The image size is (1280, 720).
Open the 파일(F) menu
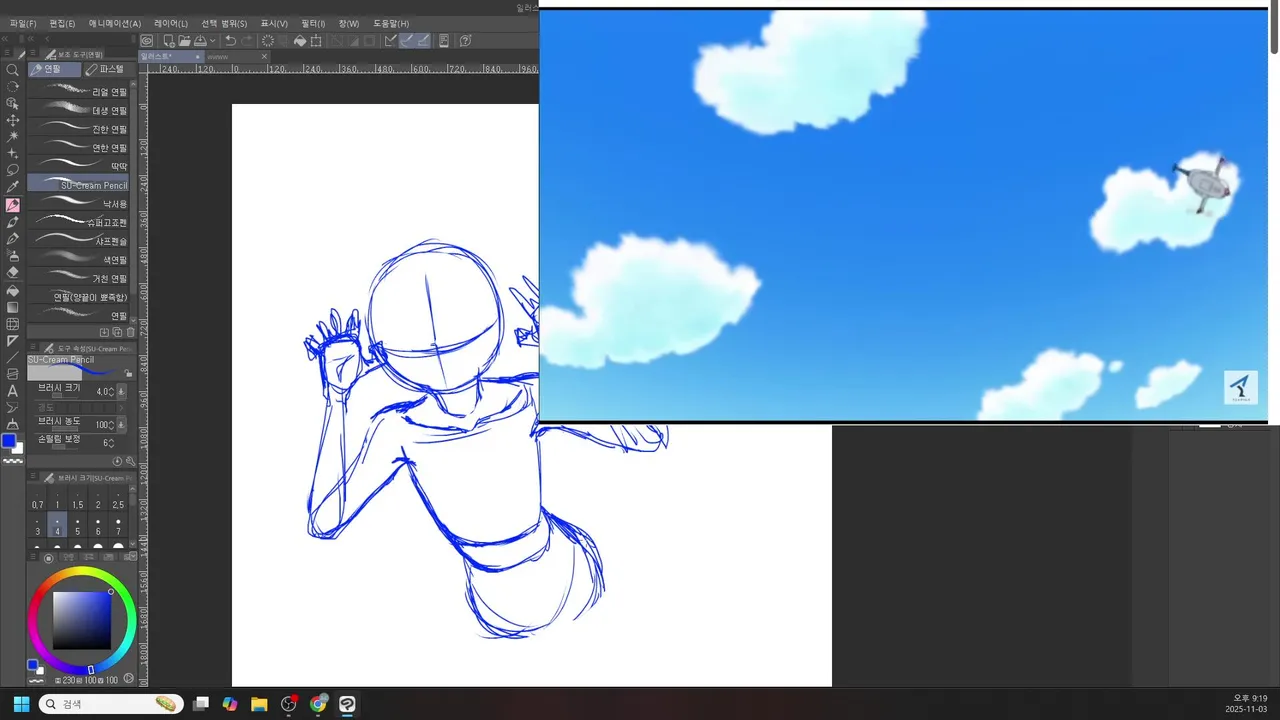(23, 23)
